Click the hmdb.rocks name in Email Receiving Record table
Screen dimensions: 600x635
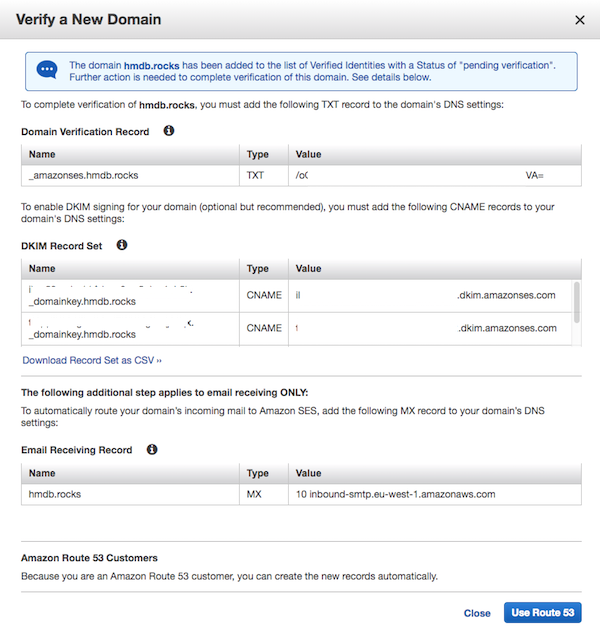click(55, 494)
